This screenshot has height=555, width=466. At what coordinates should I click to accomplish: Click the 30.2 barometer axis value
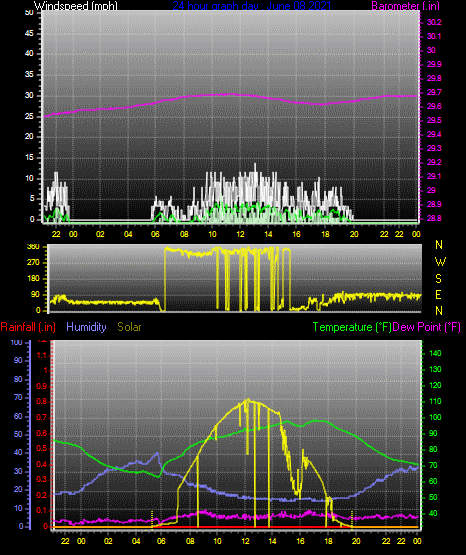434,22
